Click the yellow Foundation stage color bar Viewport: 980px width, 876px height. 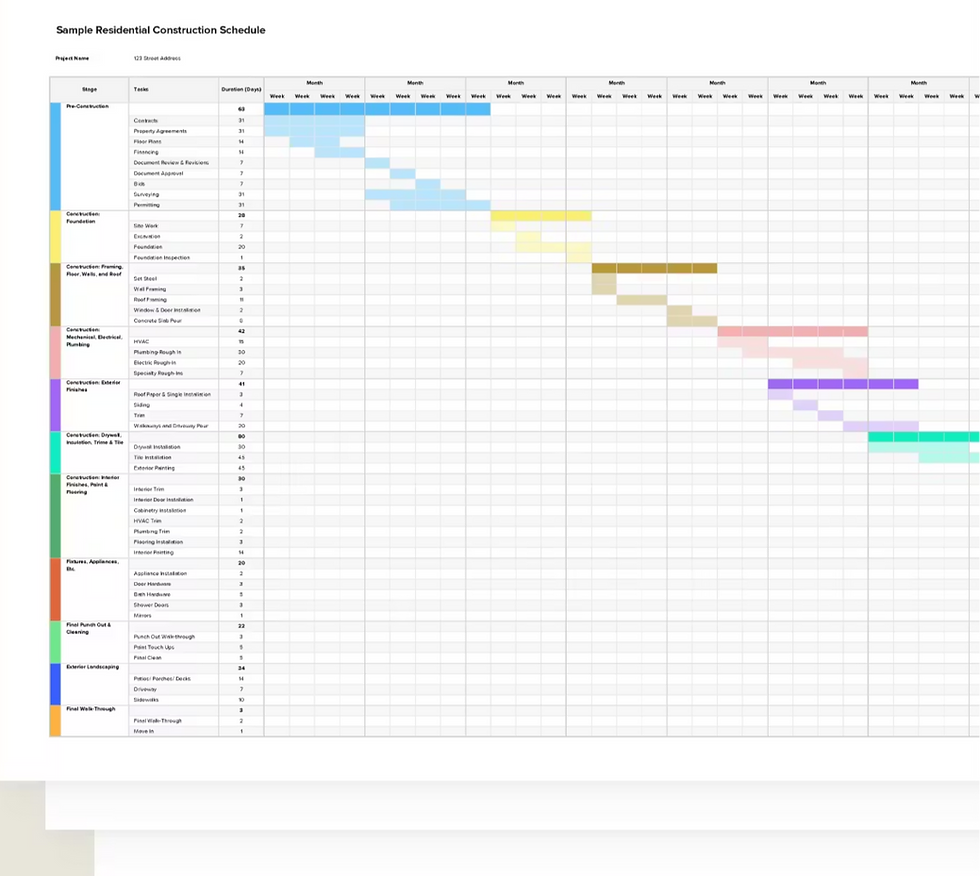coord(56,236)
